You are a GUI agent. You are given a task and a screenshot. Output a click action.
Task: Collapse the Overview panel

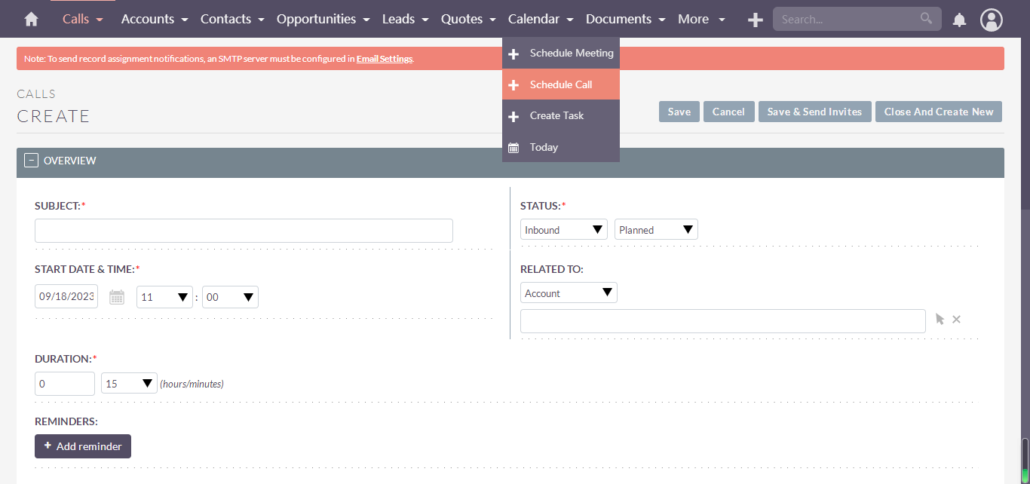[31, 160]
